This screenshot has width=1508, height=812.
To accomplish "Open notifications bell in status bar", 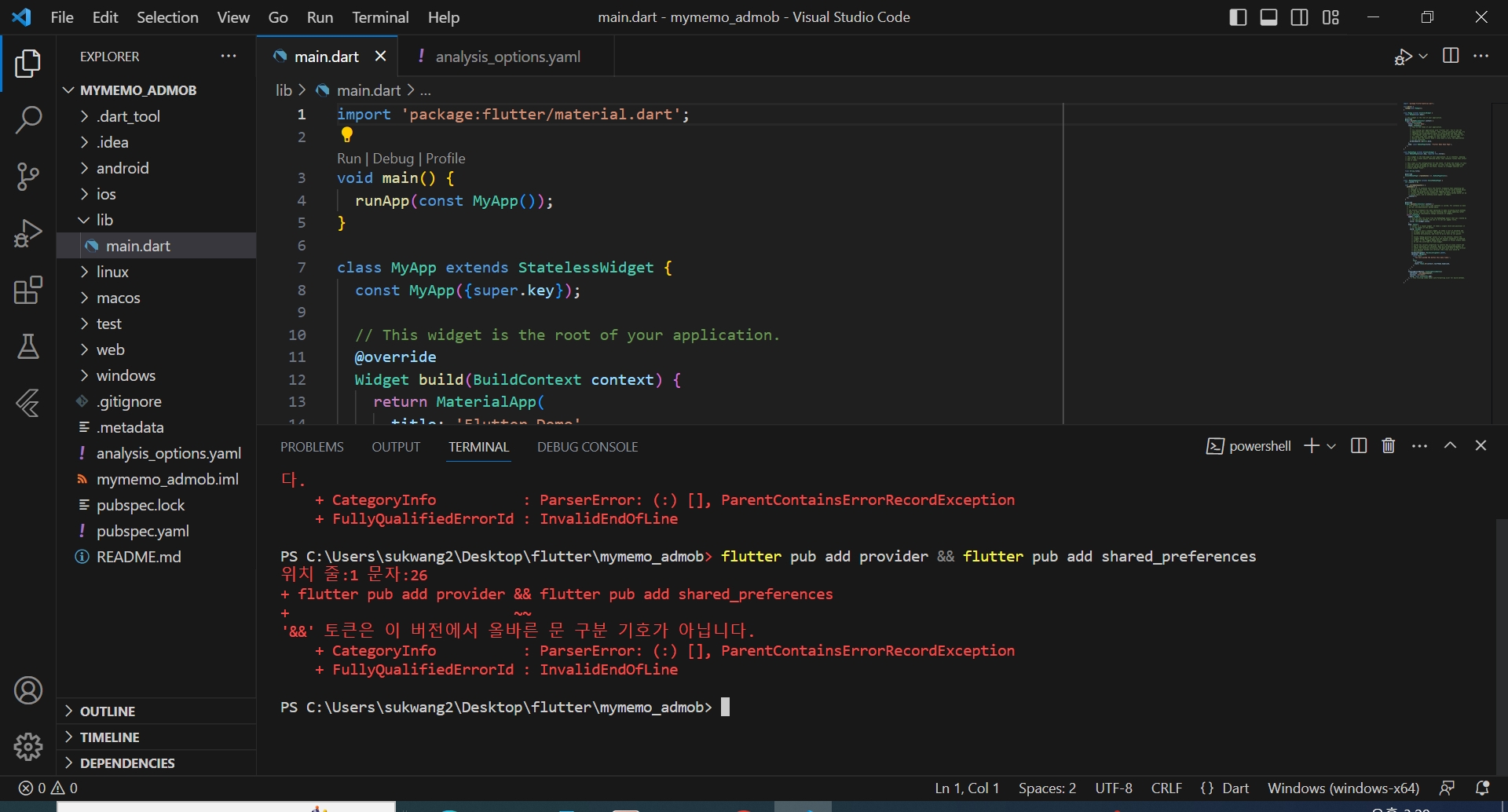I will coord(1483,788).
